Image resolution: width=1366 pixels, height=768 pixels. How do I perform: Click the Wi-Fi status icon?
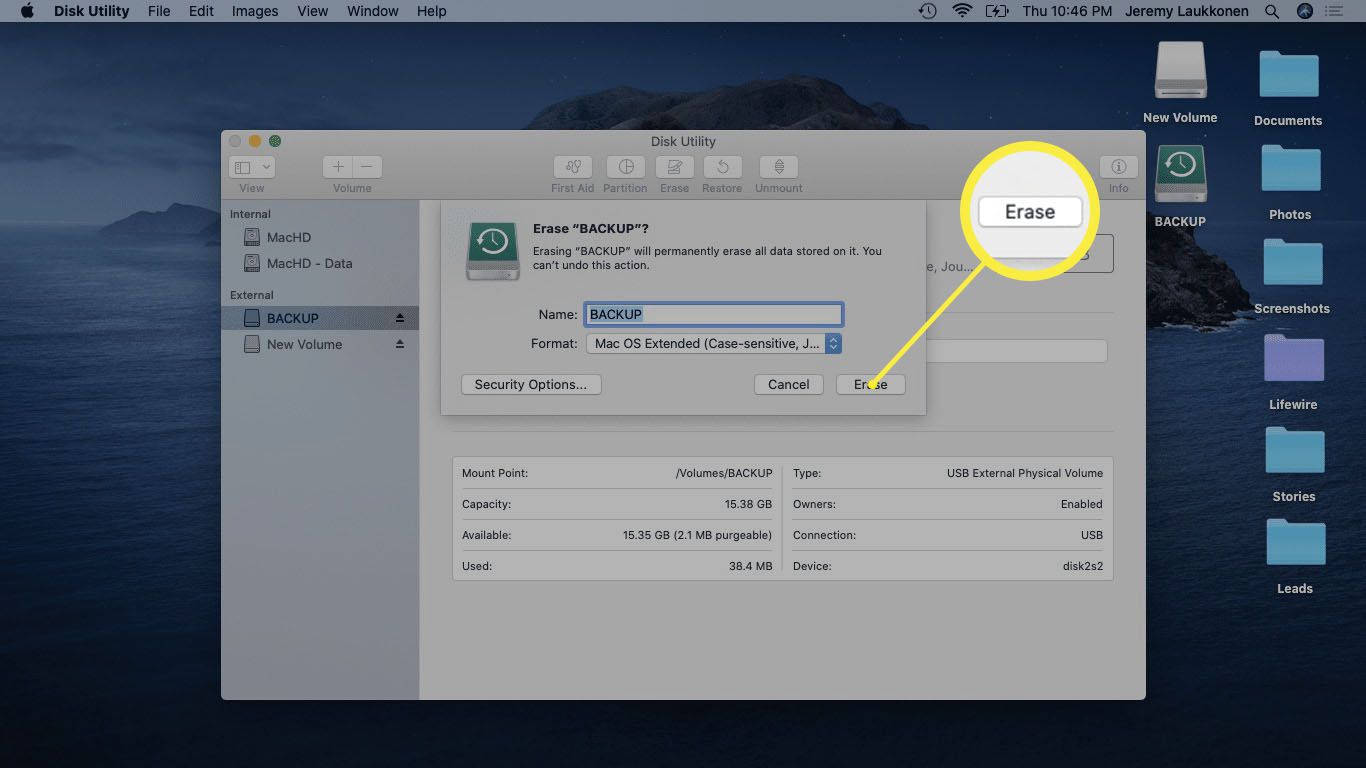963,11
